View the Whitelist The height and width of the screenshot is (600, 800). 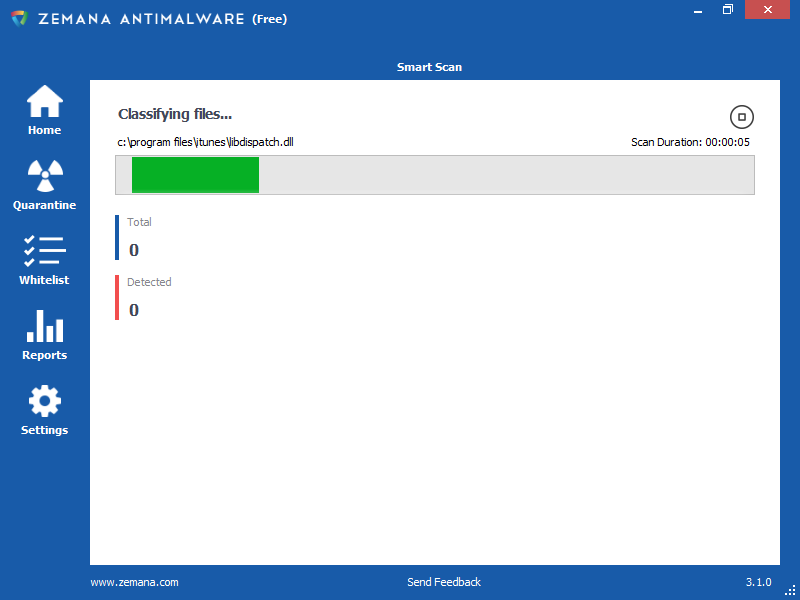tap(44, 260)
